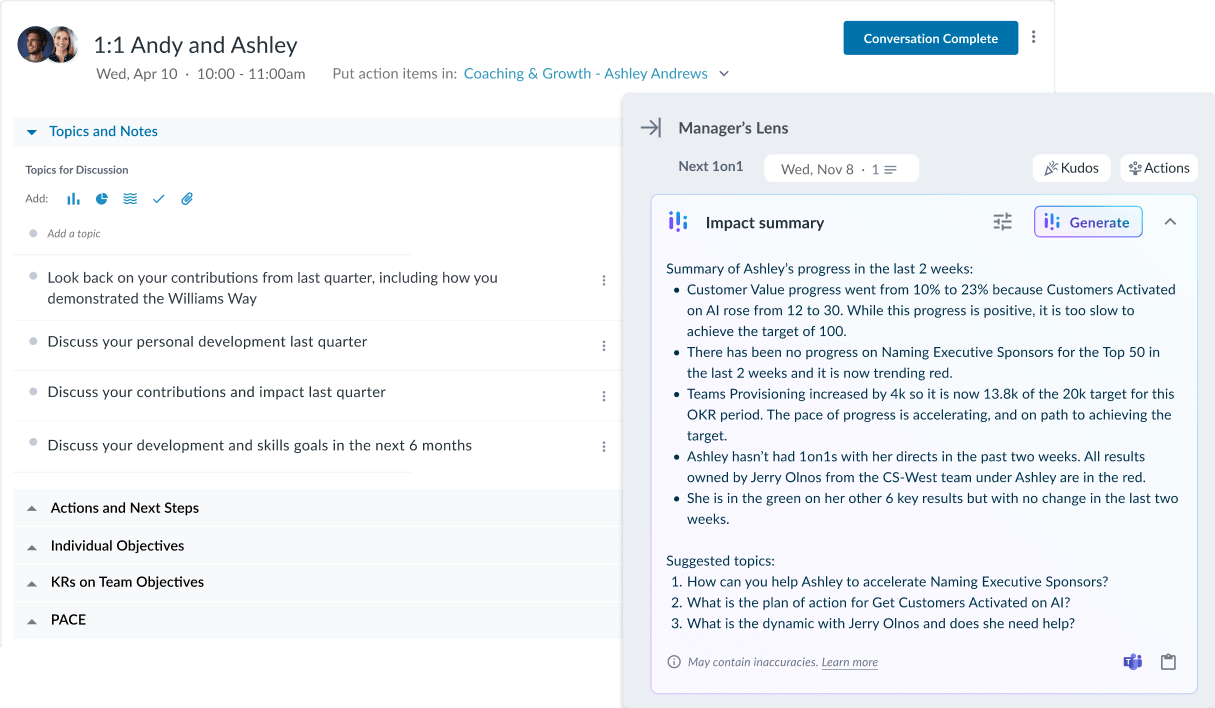1215x708 pixels.
Task: Expand the PACE section
Action: coord(31,620)
